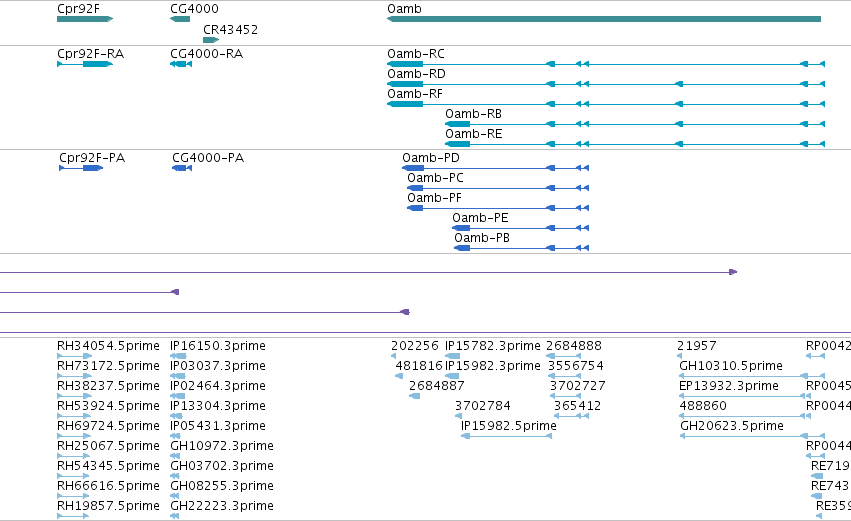The height and width of the screenshot is (521, 851).
Task: Open the Oamb-PD protein label
Action: pos(431,158)
